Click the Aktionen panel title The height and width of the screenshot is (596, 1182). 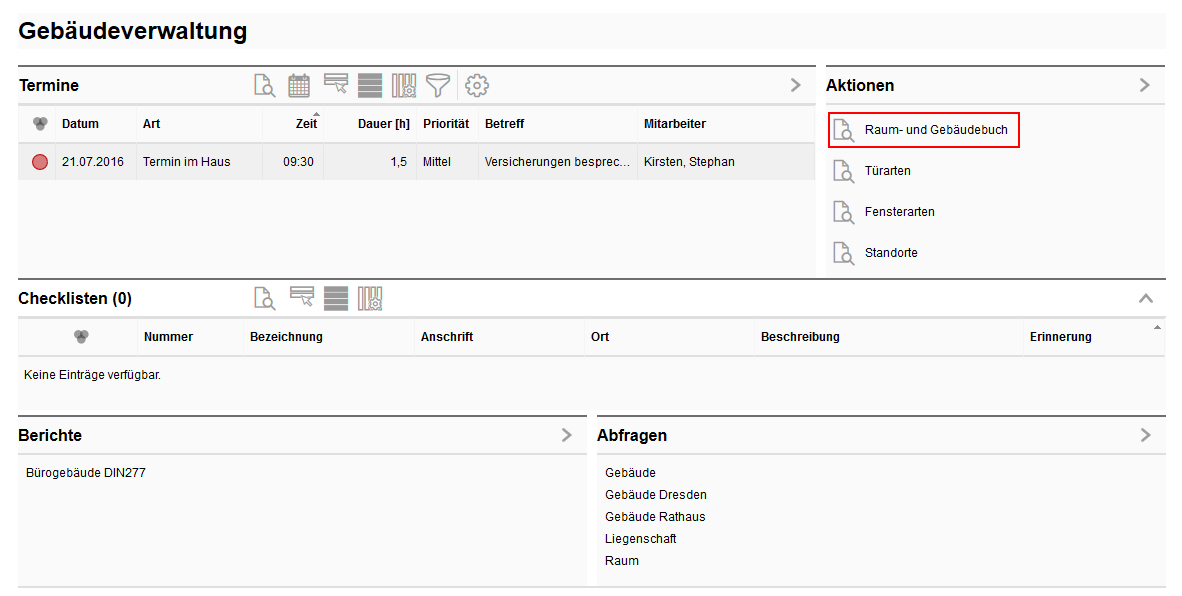(860, 85)
